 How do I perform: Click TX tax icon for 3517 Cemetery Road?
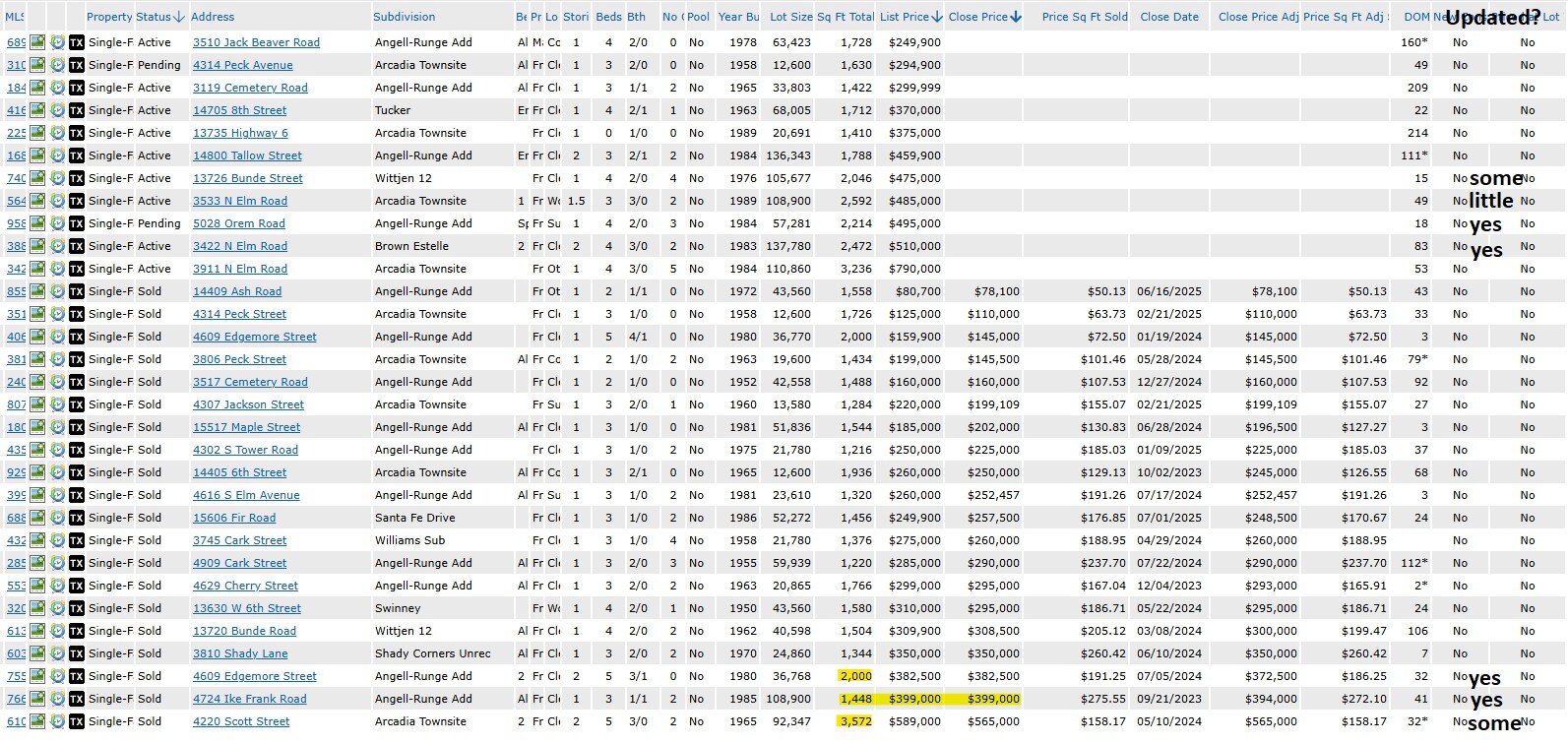coord(77,382)
